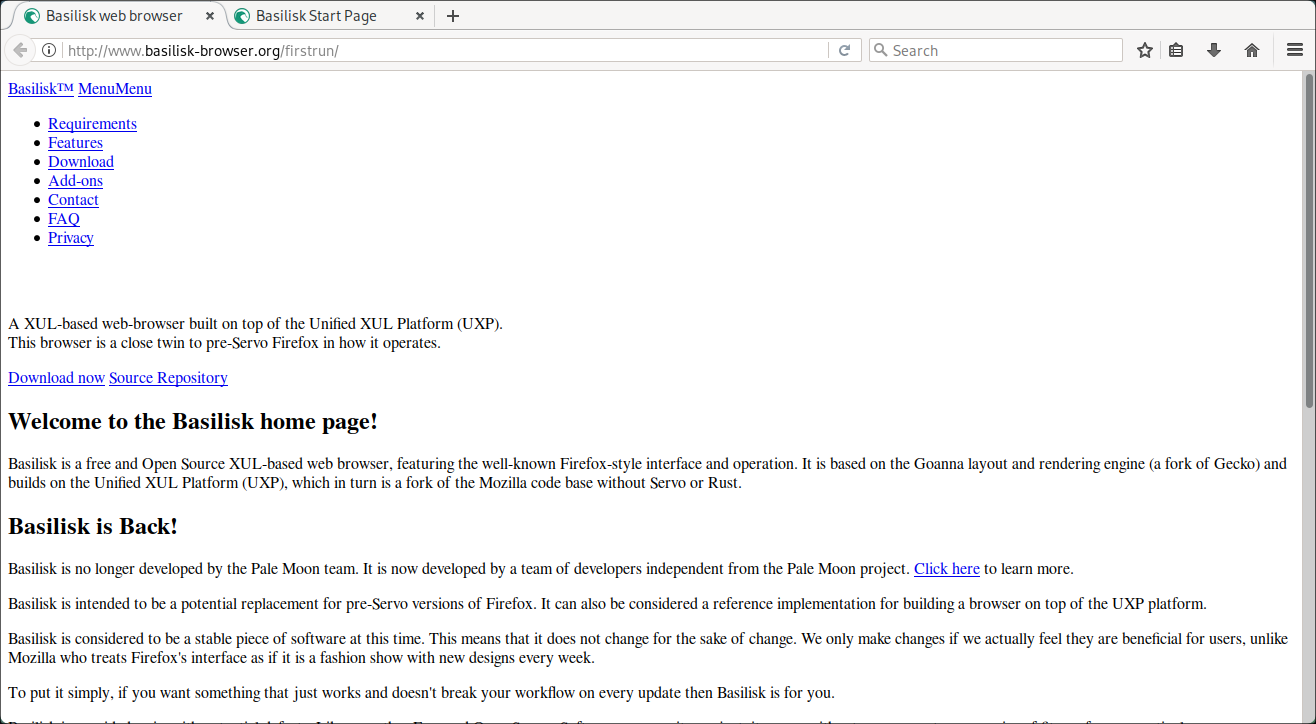The width and height of the screenshot is (1316, 724).
Task: Open a new tab with plus button
Action: 453,16
